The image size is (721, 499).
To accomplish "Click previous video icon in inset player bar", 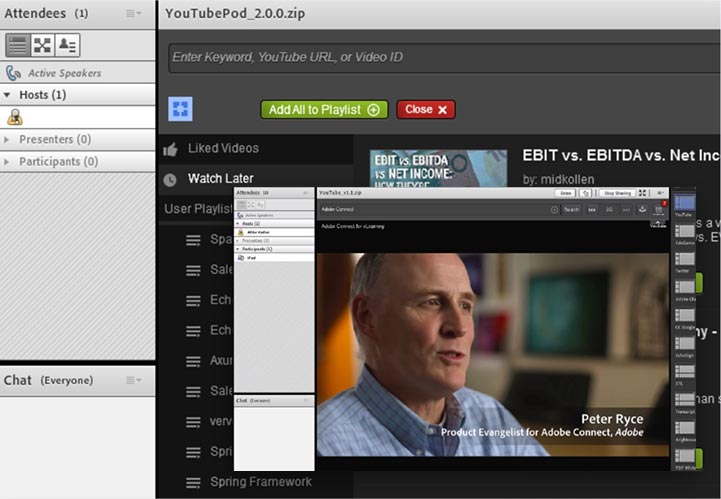I will pyautogui.click(x=592, y=210).
